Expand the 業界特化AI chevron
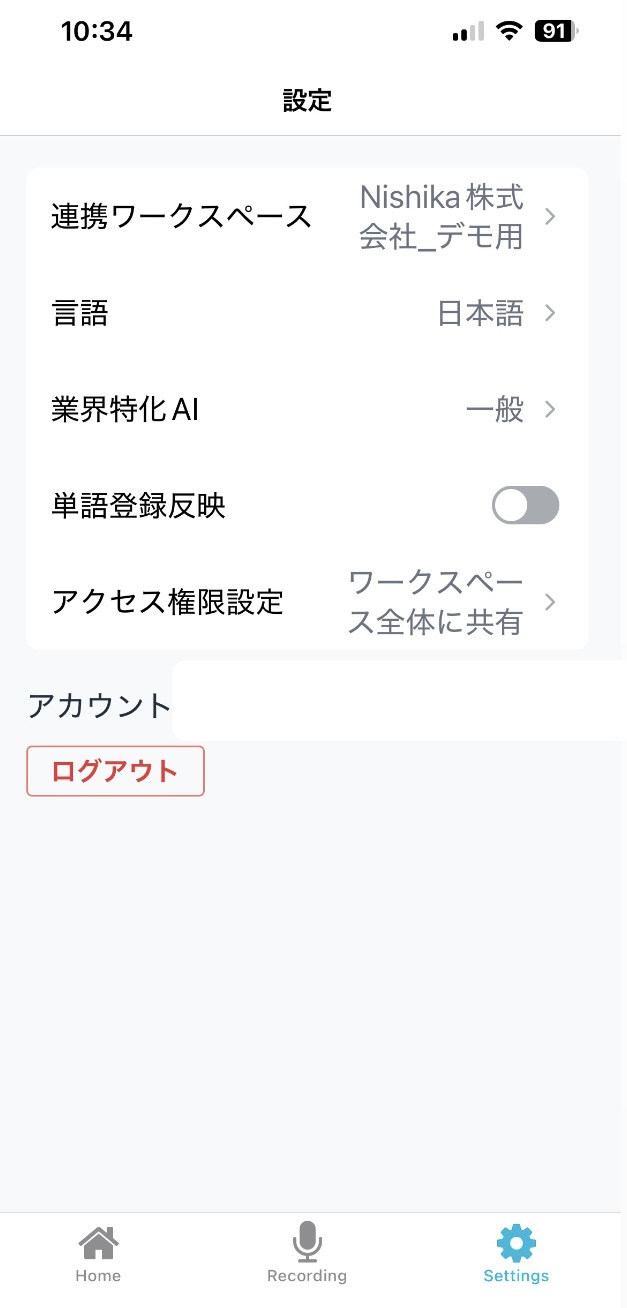The height and width of the screenshot is (1308, 627). coord(550,409)
